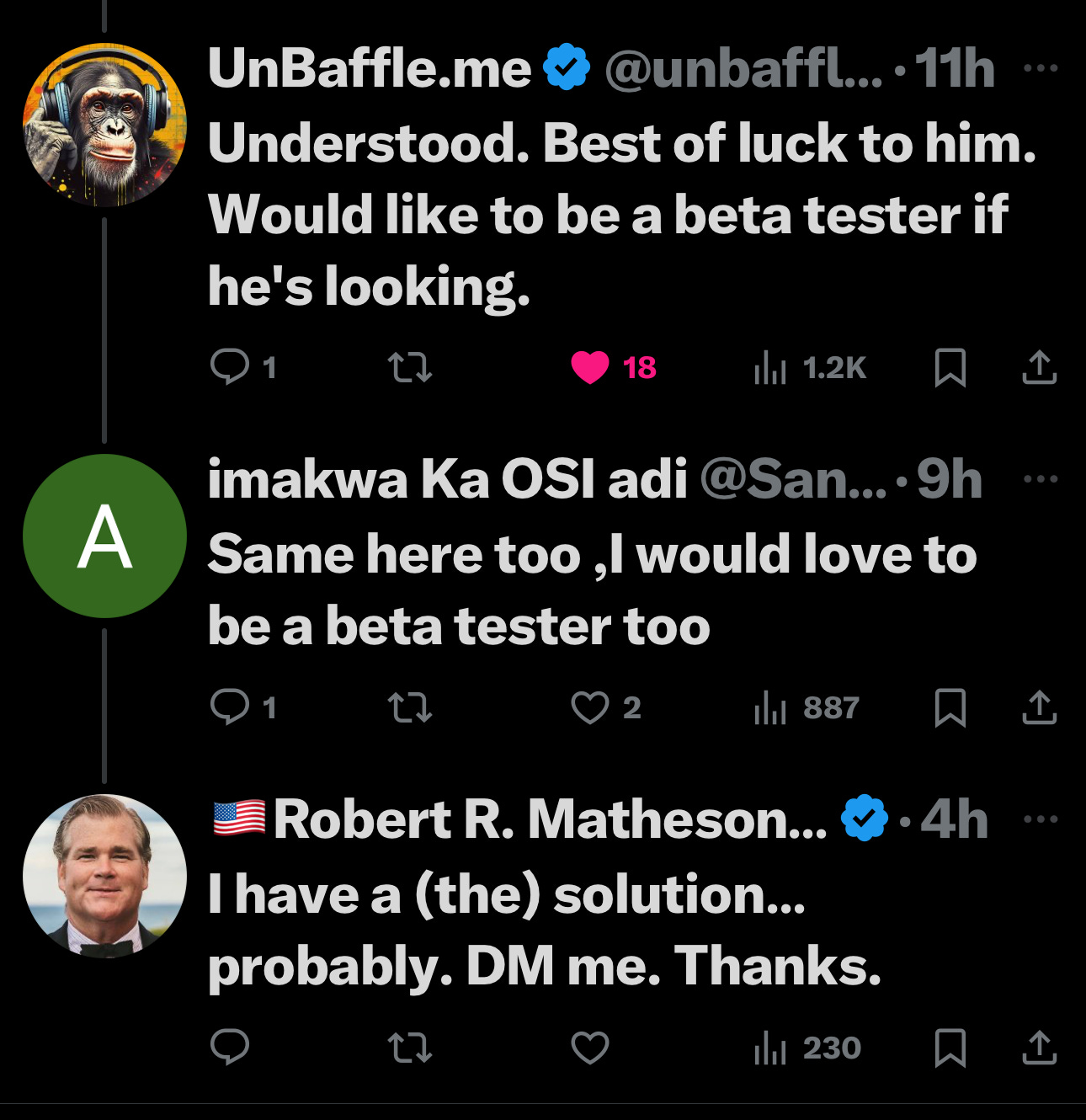Repost the UnBaffle.me tweet

410,367
